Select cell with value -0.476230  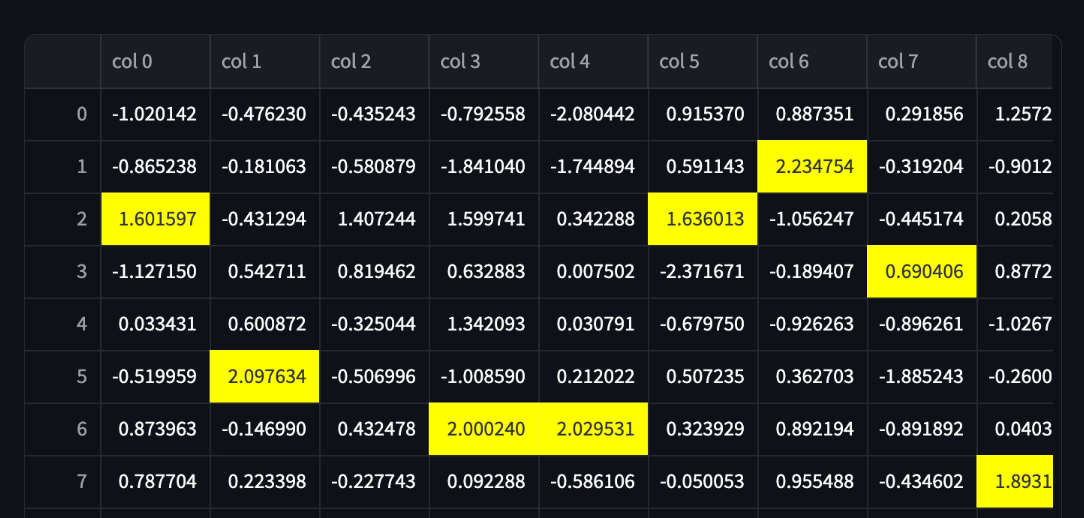click(x=265, y=114)
